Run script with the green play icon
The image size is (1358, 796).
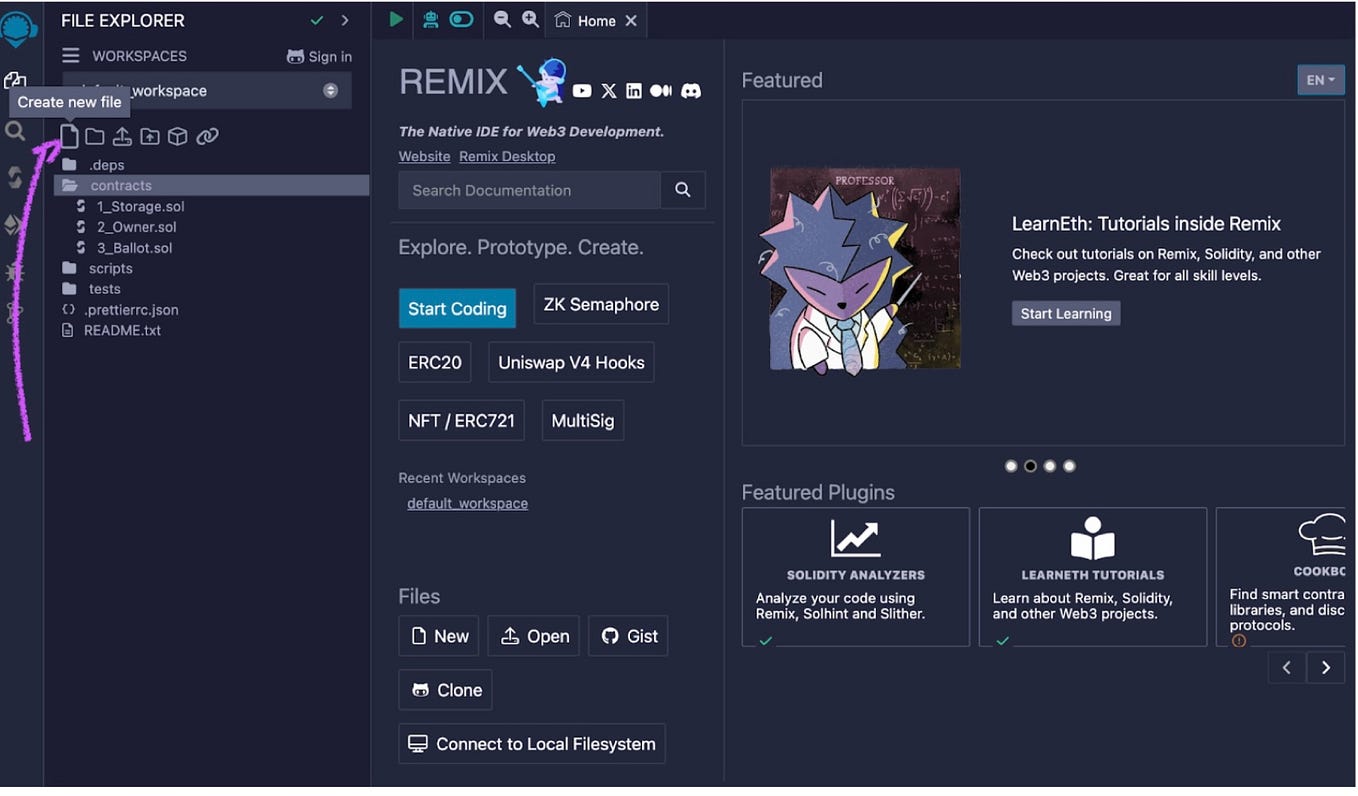tap(395, 19)
